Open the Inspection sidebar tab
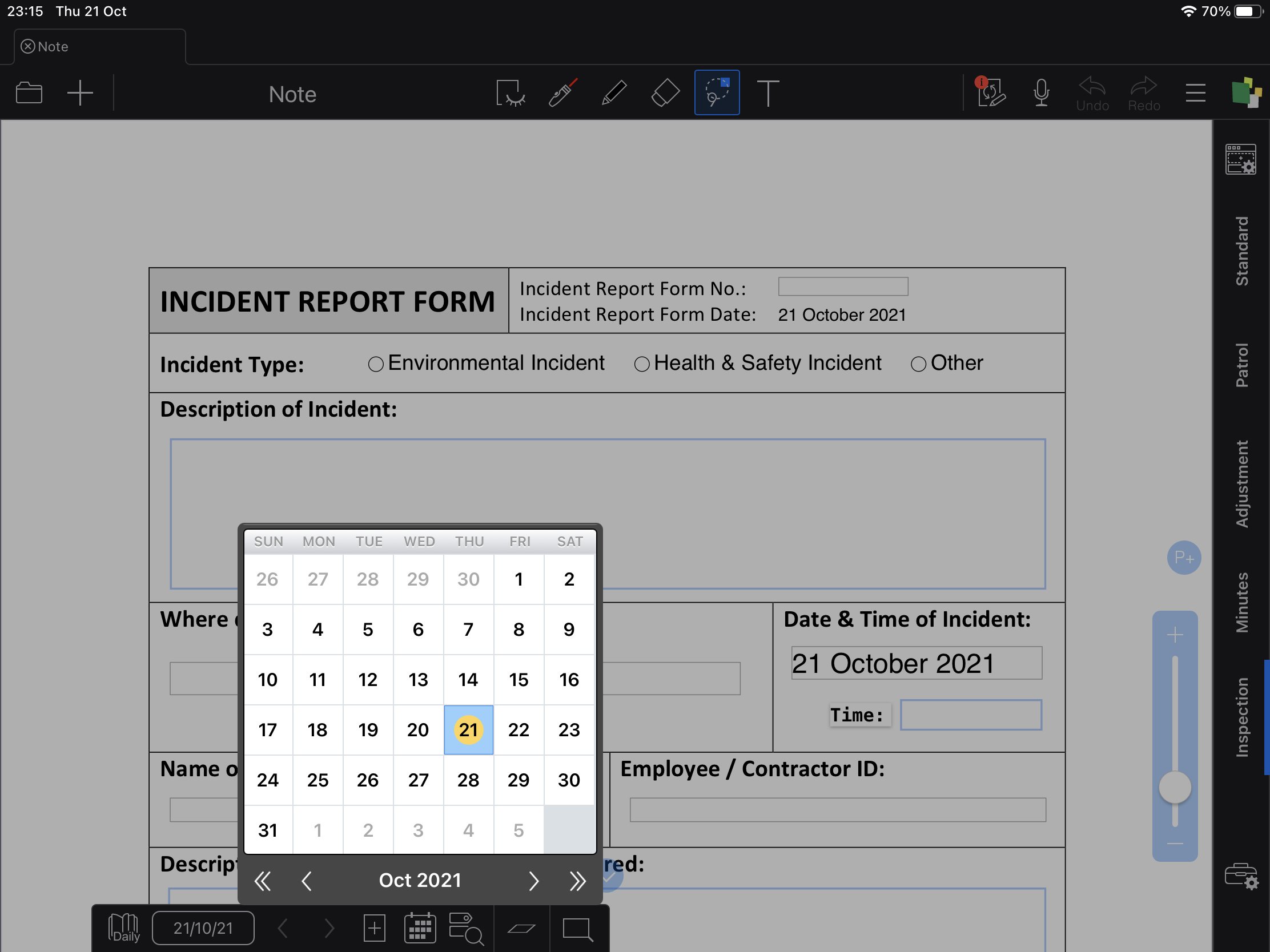This screenshot has height=952, width=1270. tap(1241, 717)
